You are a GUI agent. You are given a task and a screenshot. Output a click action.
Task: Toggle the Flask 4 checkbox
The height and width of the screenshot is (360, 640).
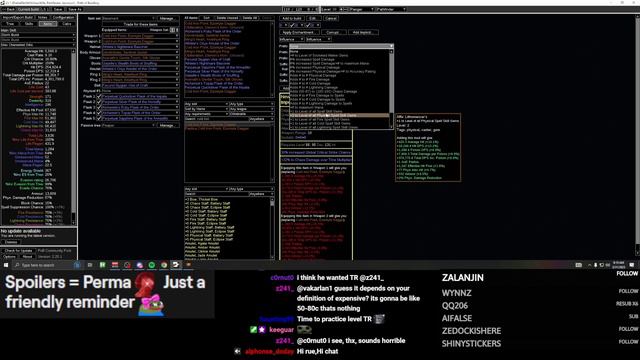[99, 113]
